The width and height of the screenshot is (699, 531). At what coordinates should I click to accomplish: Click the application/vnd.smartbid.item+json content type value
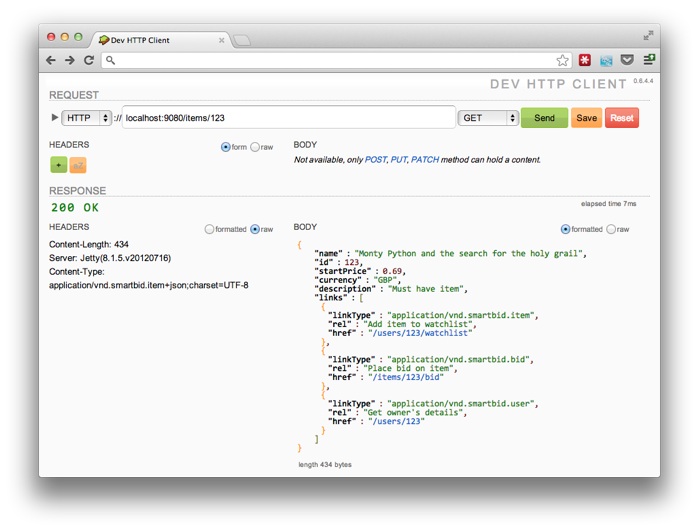coord(148,285)
